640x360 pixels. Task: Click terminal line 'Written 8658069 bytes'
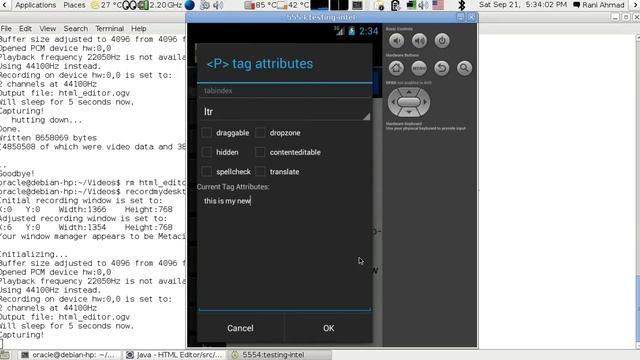pyautogui.click(x=48, y=138)
